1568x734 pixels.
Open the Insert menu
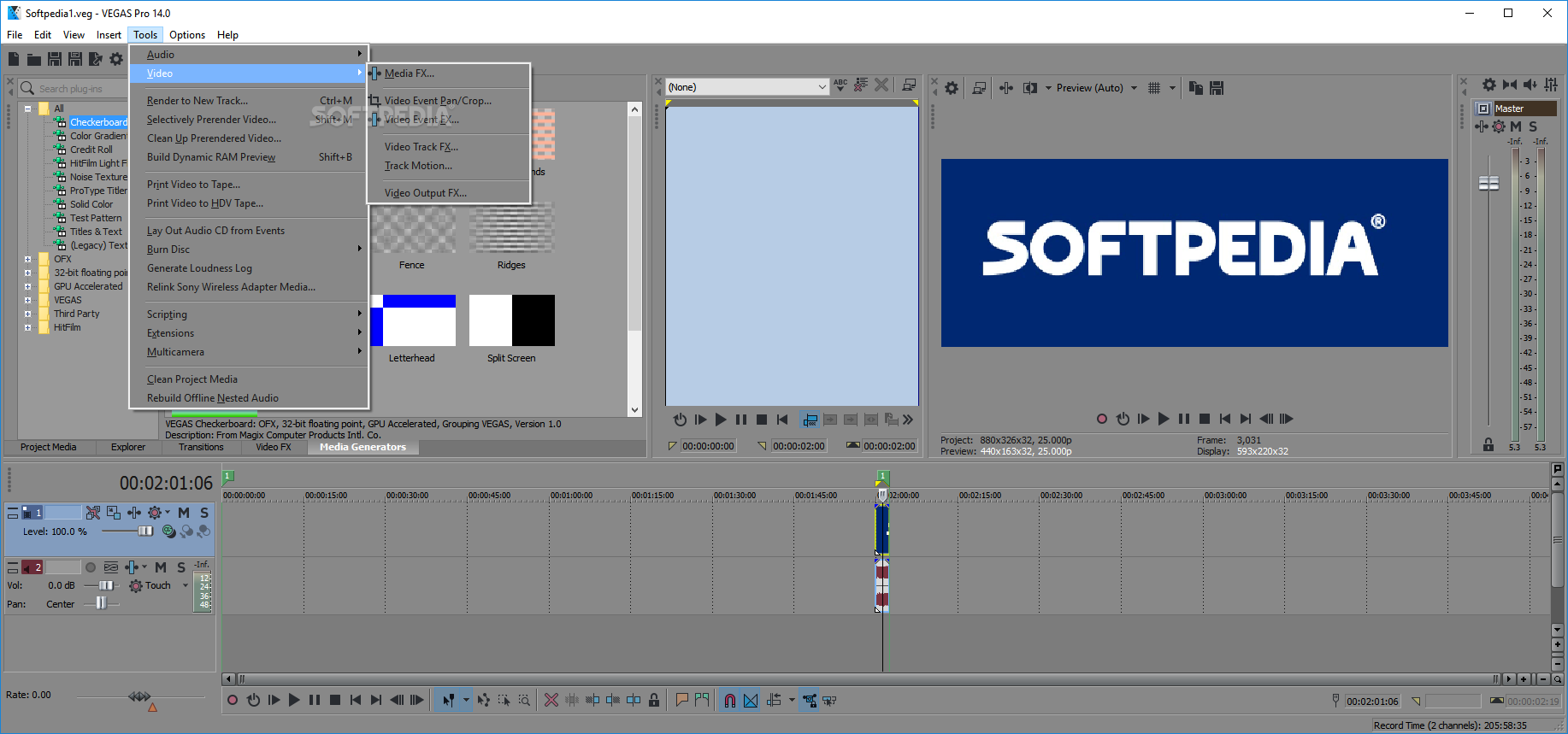click(x=109, y=35)
